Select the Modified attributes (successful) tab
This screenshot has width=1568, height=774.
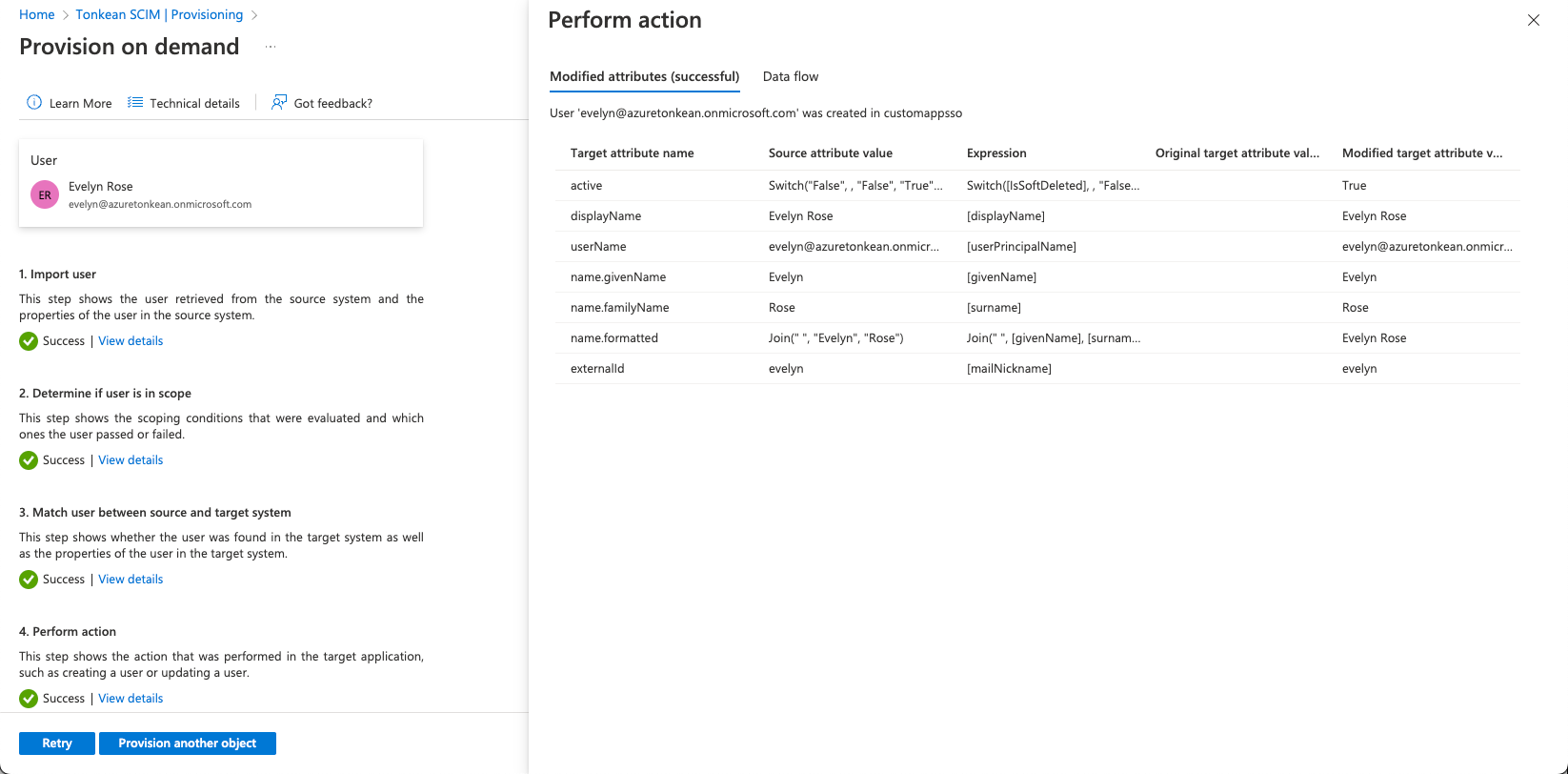(x=644, y=76)
